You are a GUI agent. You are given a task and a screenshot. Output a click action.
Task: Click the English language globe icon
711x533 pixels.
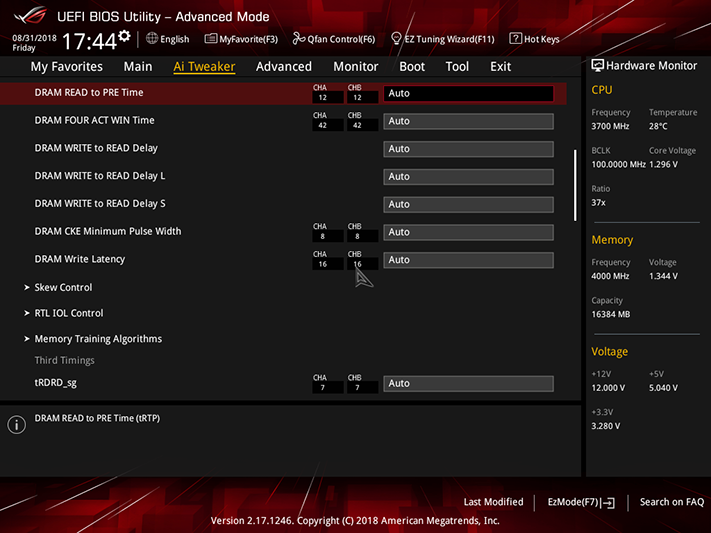point(152,39)
